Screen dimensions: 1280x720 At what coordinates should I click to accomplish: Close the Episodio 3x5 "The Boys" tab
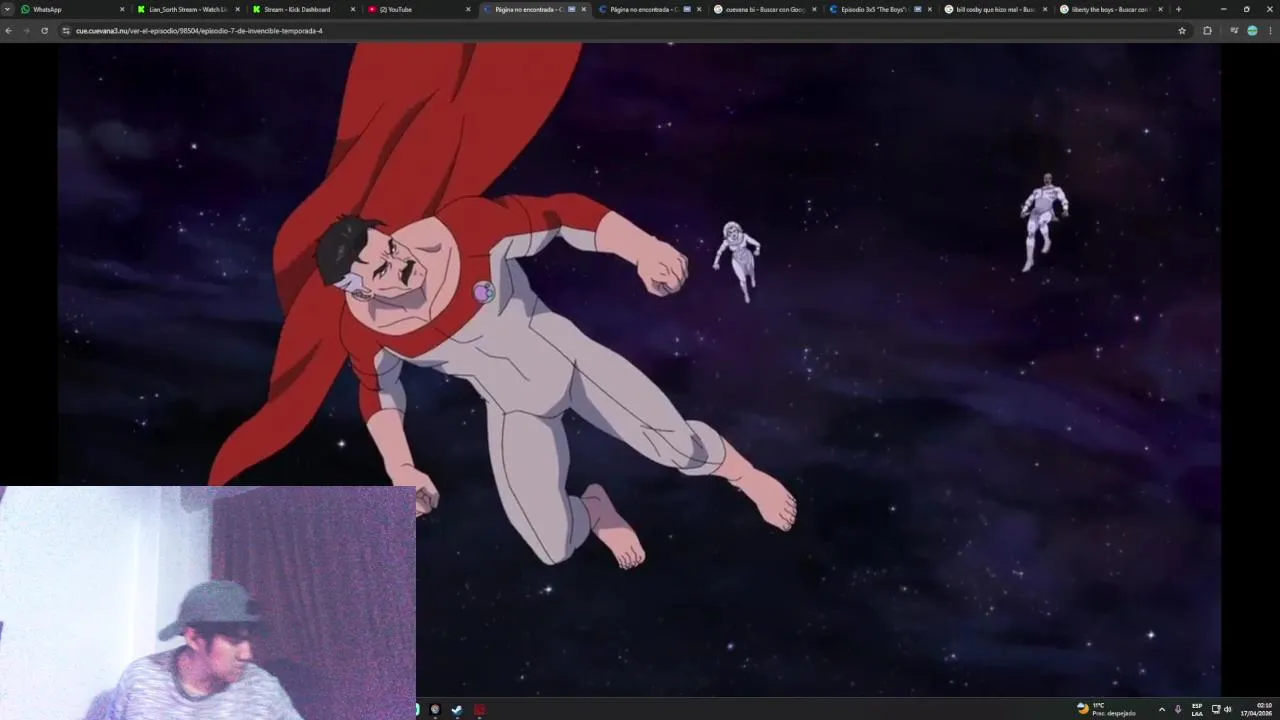click(929, 9)
